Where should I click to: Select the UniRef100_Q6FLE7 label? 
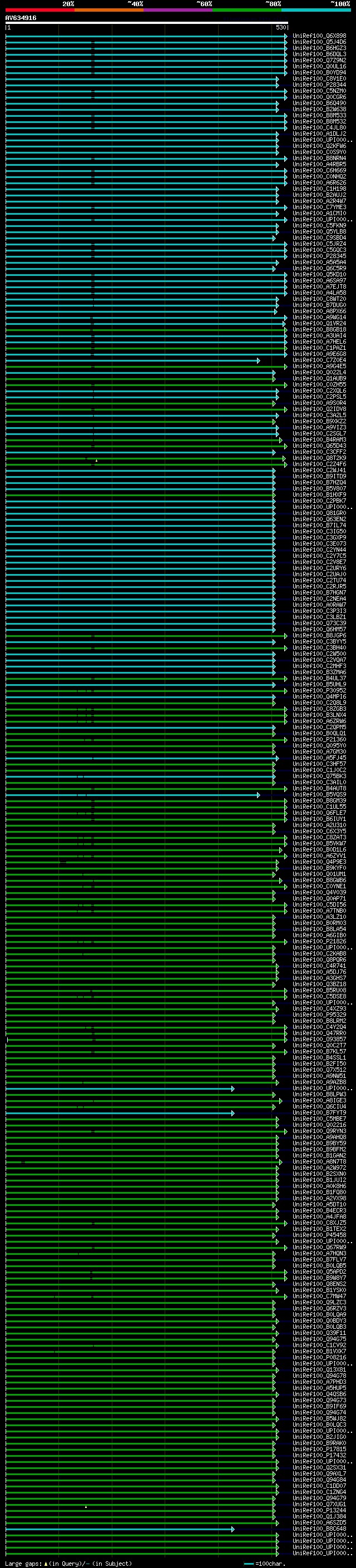[319, 813]
